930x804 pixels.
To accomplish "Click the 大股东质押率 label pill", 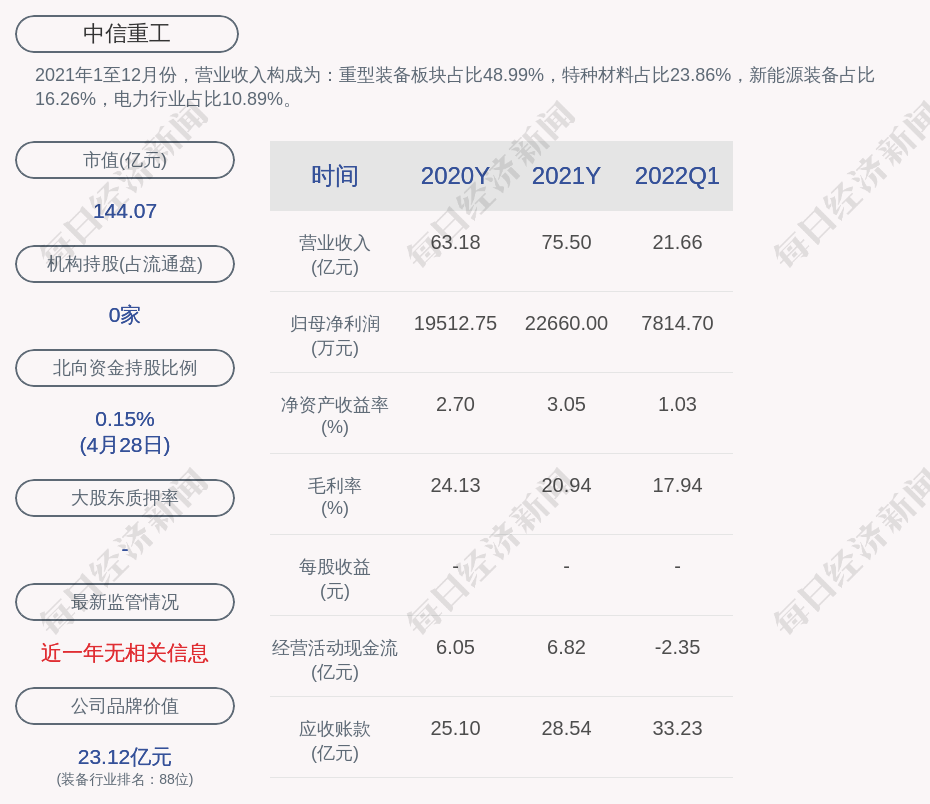I will pos(125,498).
